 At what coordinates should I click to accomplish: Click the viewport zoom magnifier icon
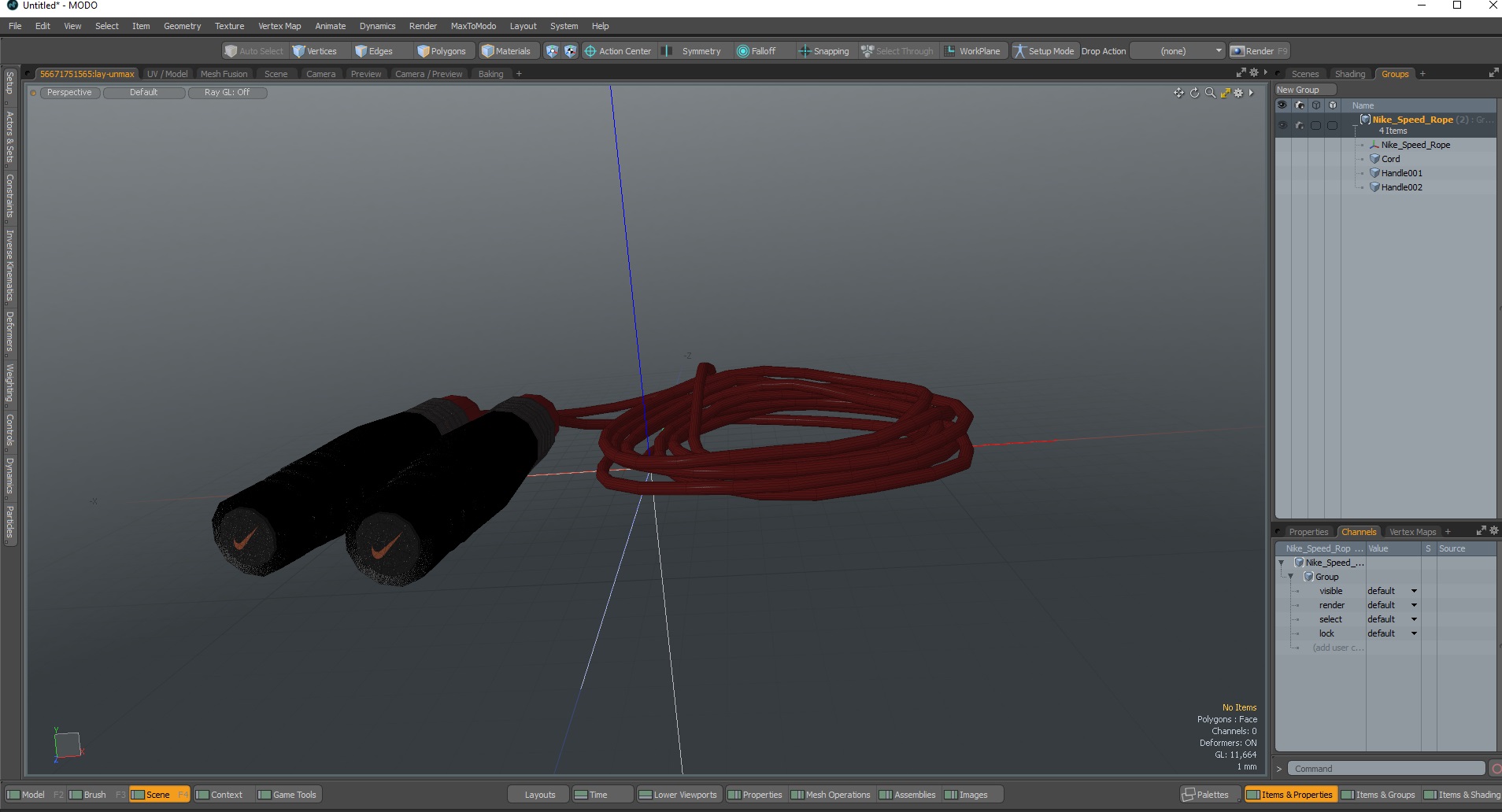(x=1210, y=93)
